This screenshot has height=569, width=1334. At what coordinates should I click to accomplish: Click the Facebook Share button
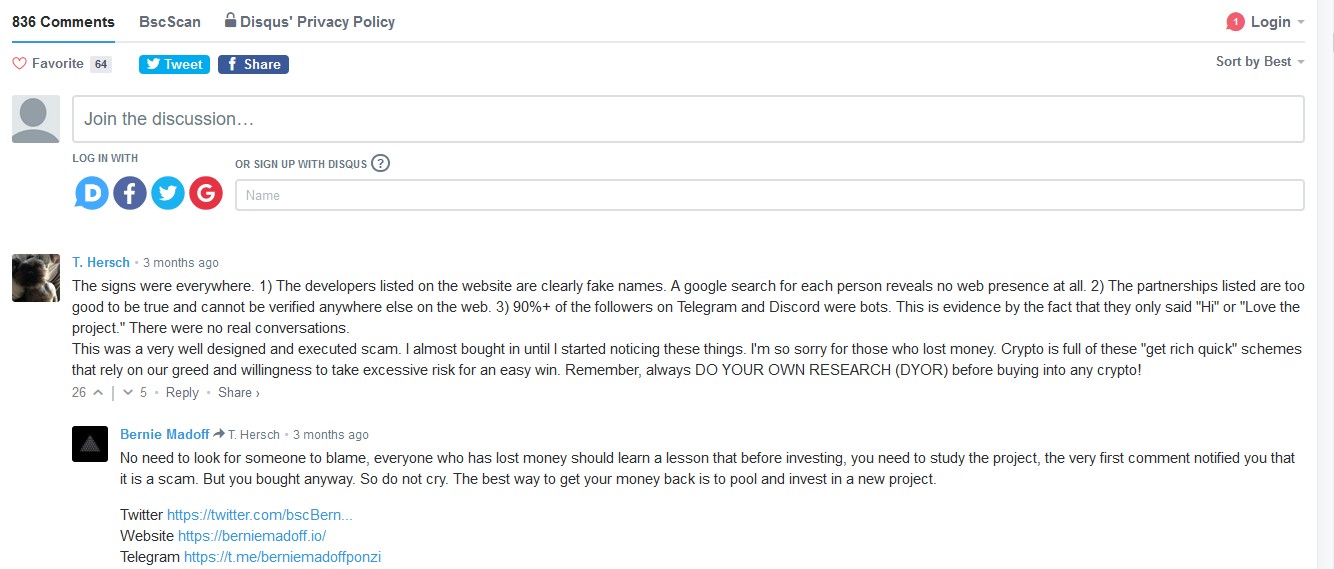tap(253, 64)
